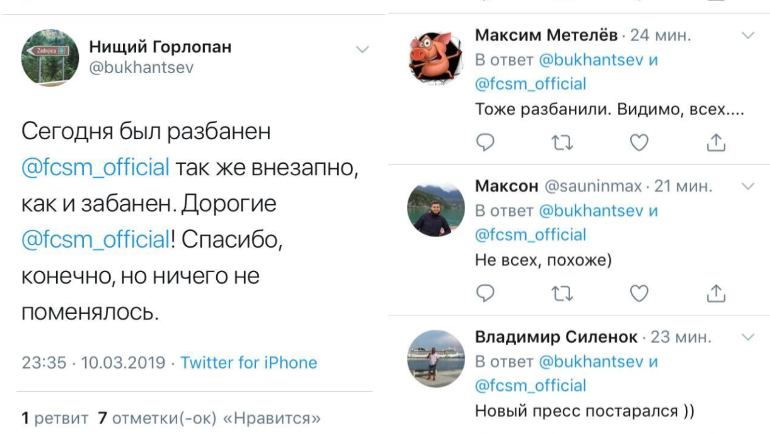The image size is (770, 434).
Task: Like Максим Метелёв's reply
Action: point(638,142)
